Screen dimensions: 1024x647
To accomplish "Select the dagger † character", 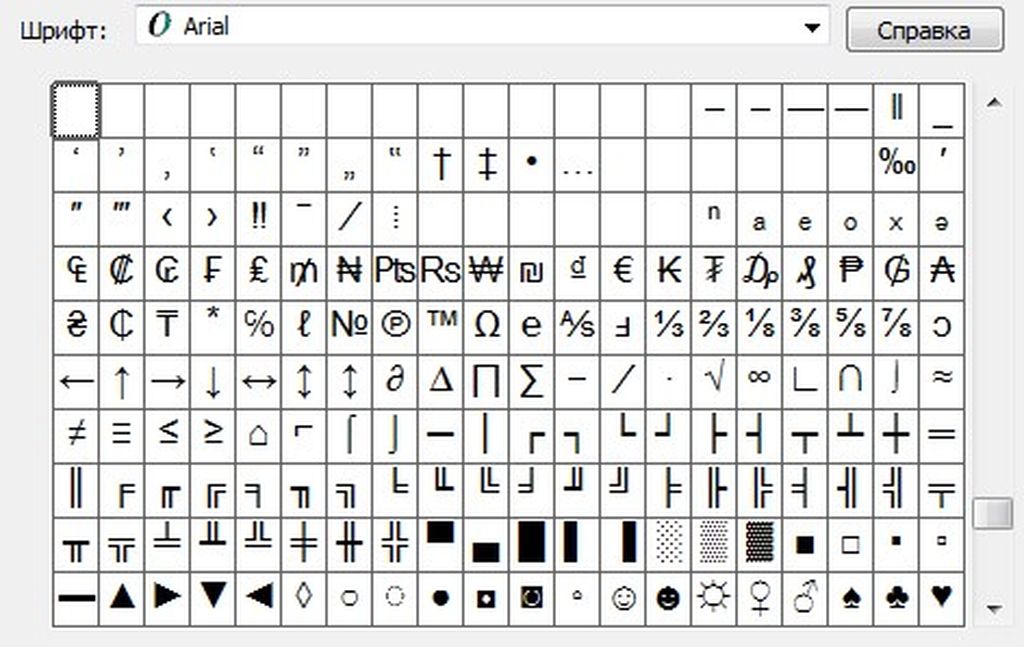I will click(440, 163).
